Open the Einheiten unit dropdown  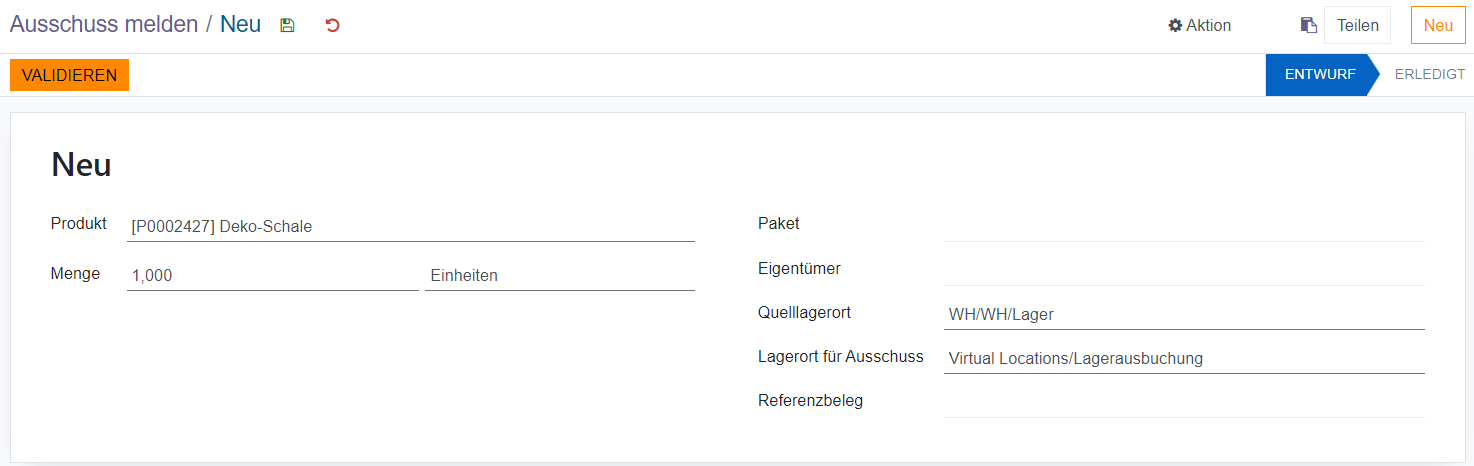pyautogui.click(x=559, y=276)
